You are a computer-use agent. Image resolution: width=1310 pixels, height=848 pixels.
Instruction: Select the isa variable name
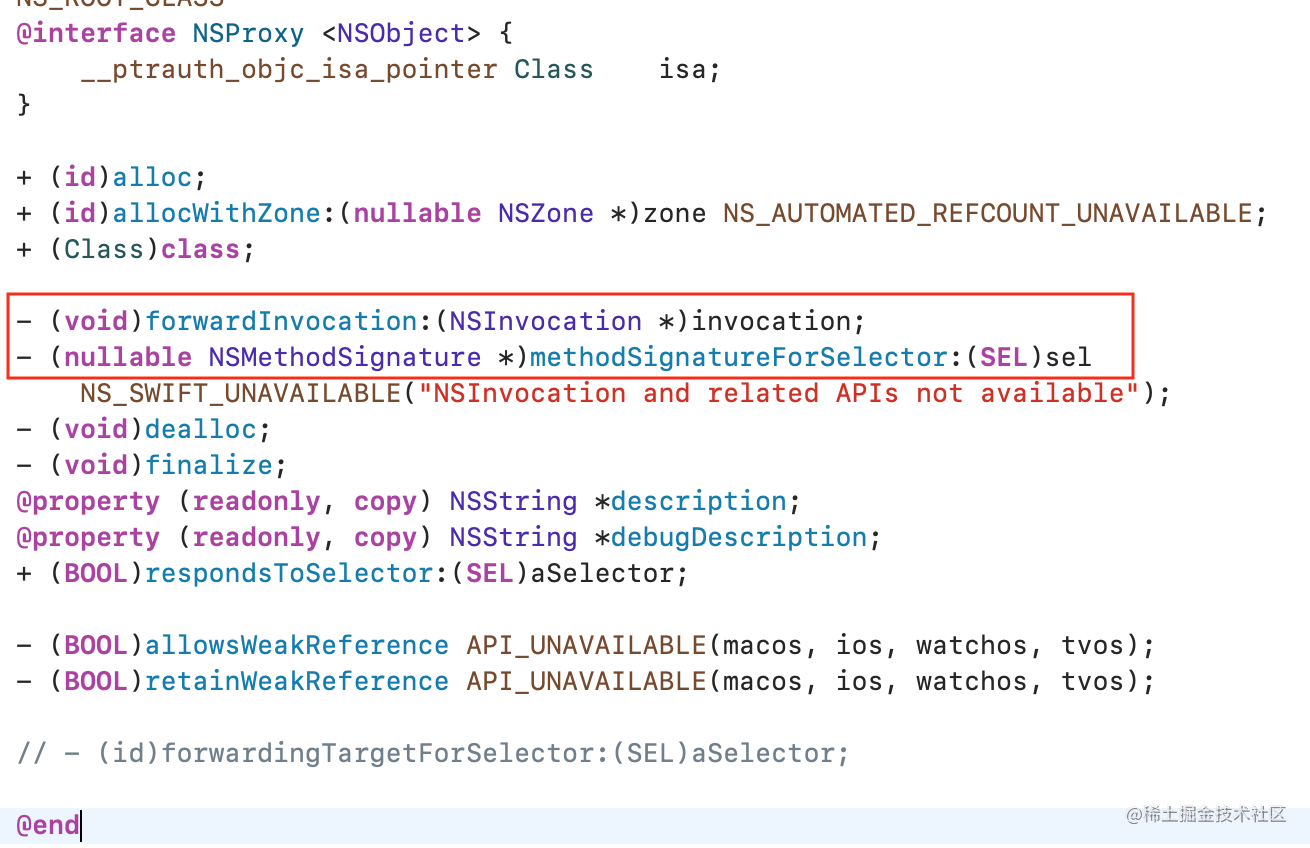point(683,69)
